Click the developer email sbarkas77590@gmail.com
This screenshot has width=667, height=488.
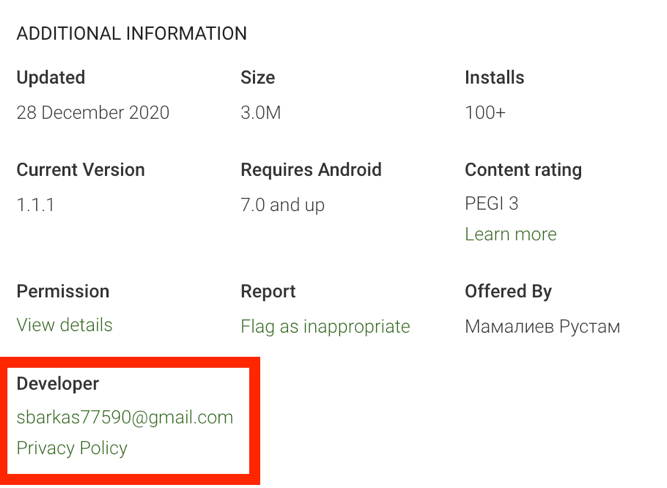tap(125, 417)
